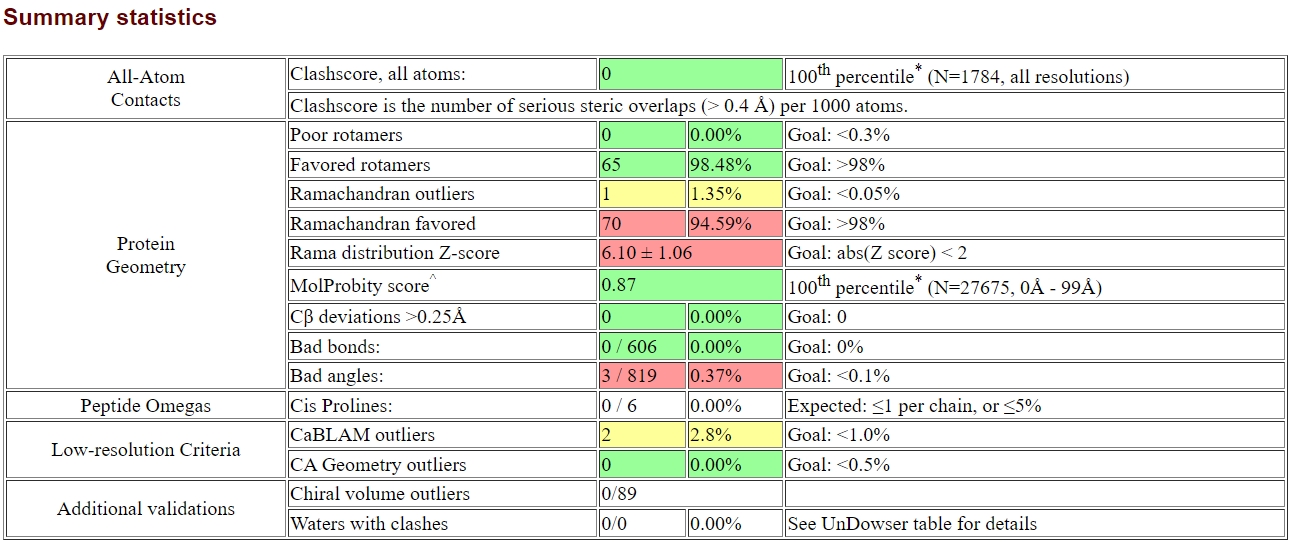Click the 'Poor rotamers' row label
This screenshot has width=1290, height=542.
tap(346, 135)
